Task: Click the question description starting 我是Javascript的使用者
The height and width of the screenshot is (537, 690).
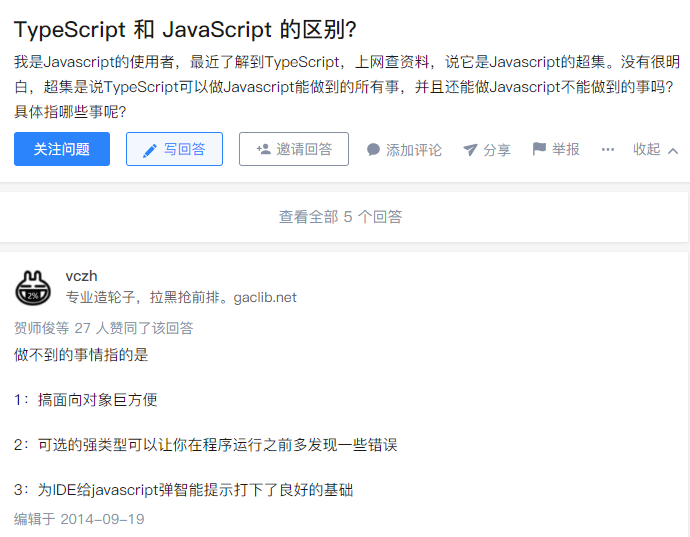Action: 347,87
